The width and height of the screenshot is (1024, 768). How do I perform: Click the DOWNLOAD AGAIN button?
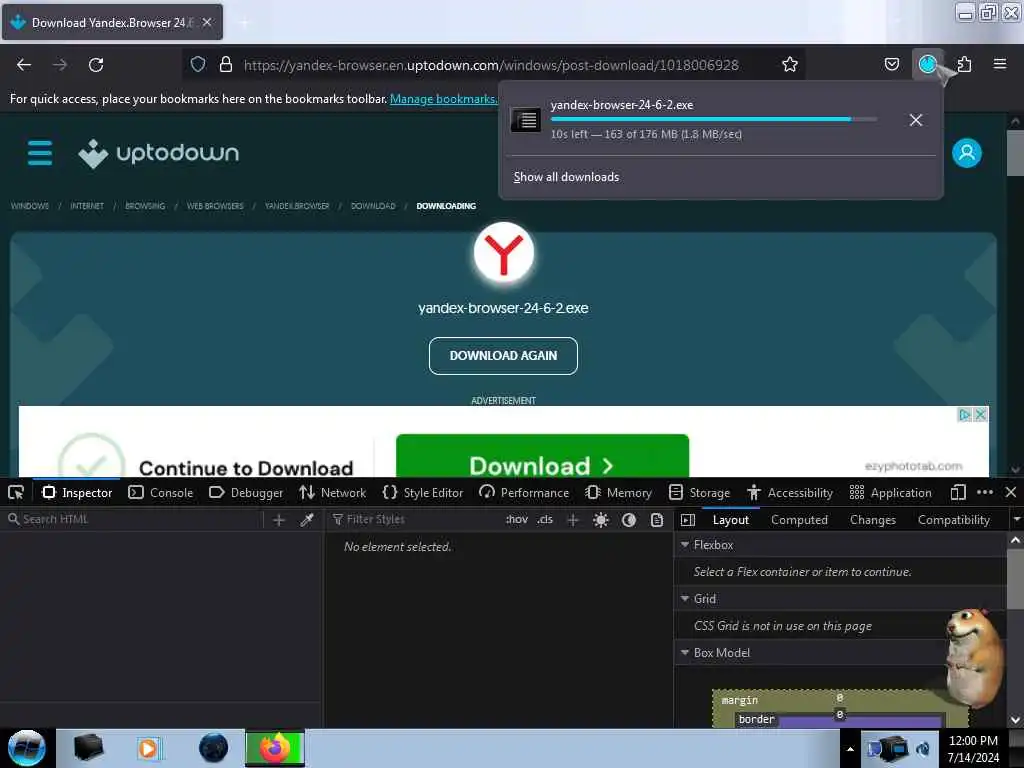coord(503,356)
